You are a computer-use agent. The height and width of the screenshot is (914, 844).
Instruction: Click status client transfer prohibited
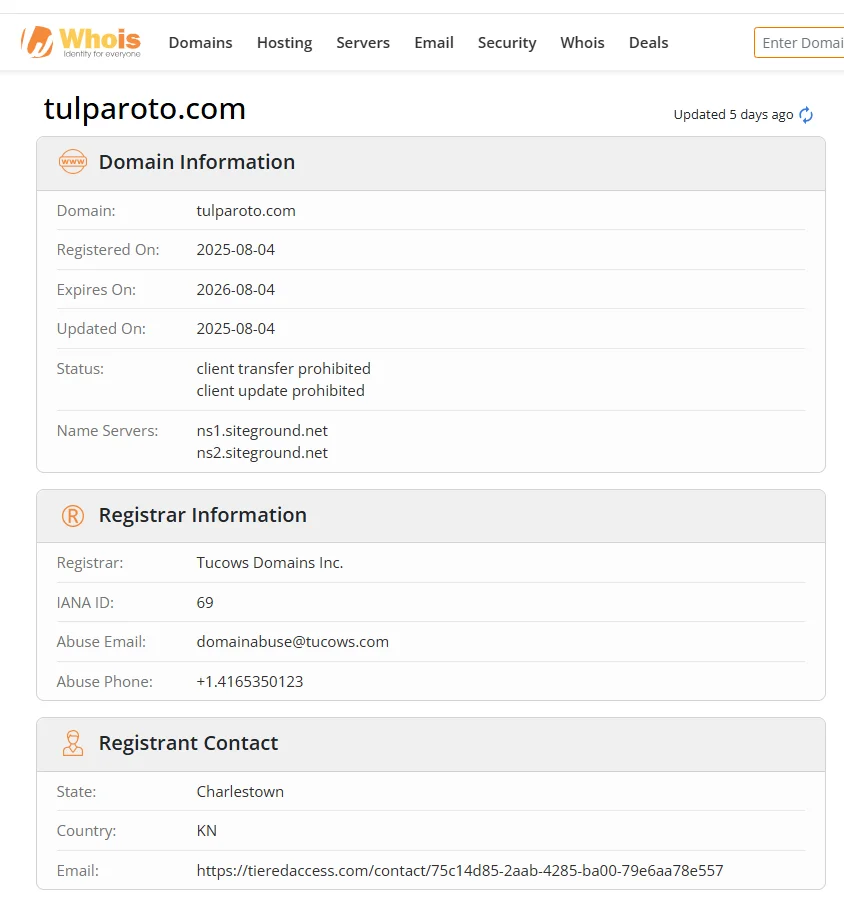point(283,368)
